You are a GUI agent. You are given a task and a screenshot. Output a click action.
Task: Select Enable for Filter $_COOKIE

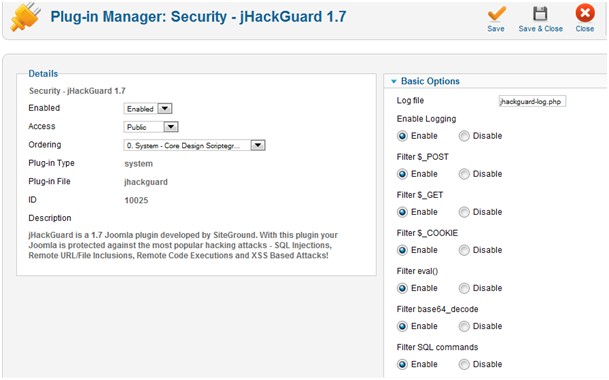coord(402,250)
